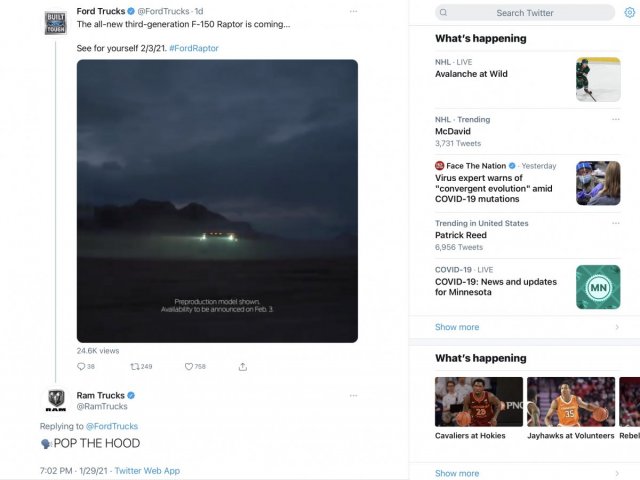Open more options for Patrick Reed trend

615,223
